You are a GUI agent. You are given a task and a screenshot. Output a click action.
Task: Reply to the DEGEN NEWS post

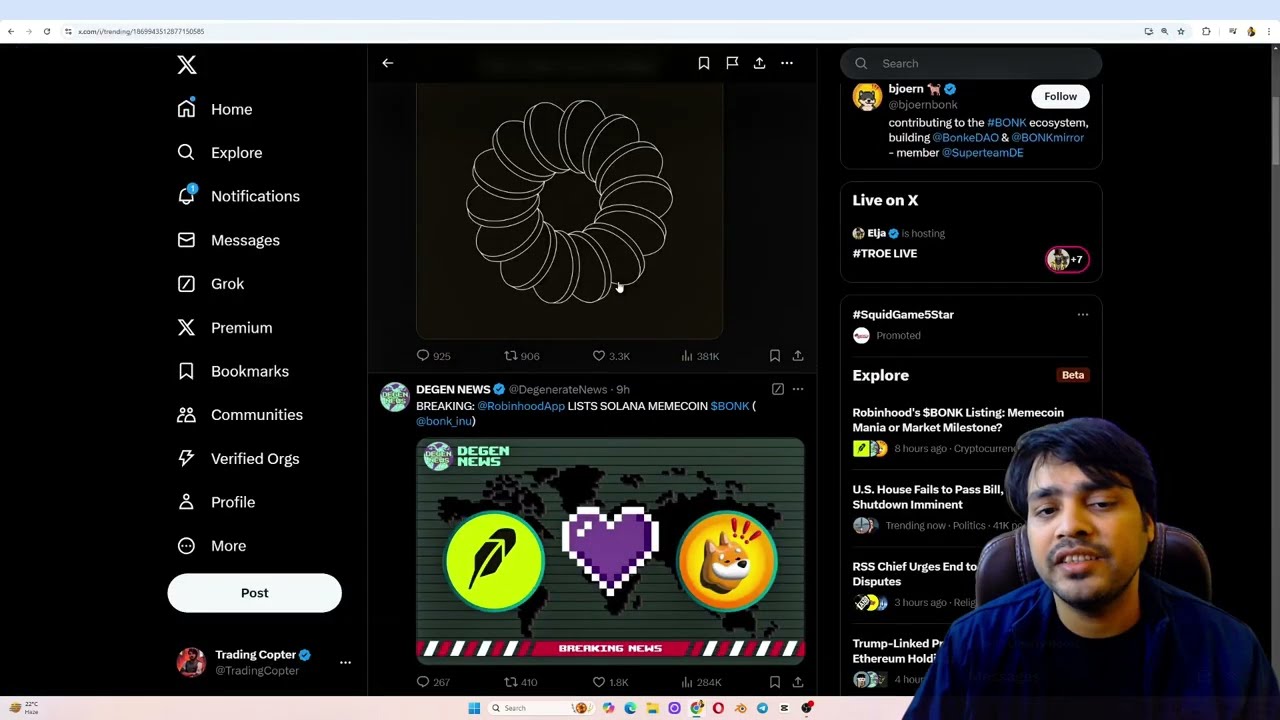click(433, 682)
